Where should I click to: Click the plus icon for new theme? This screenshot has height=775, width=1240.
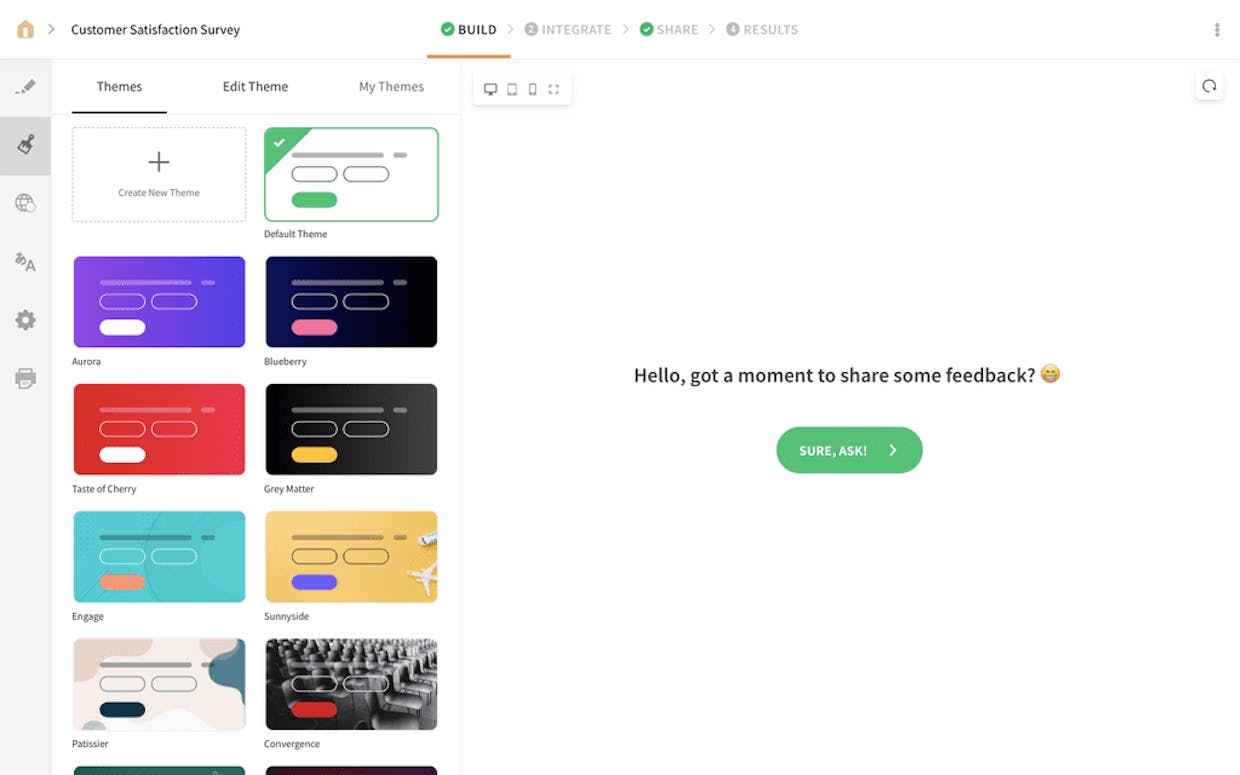click(159, 162)
